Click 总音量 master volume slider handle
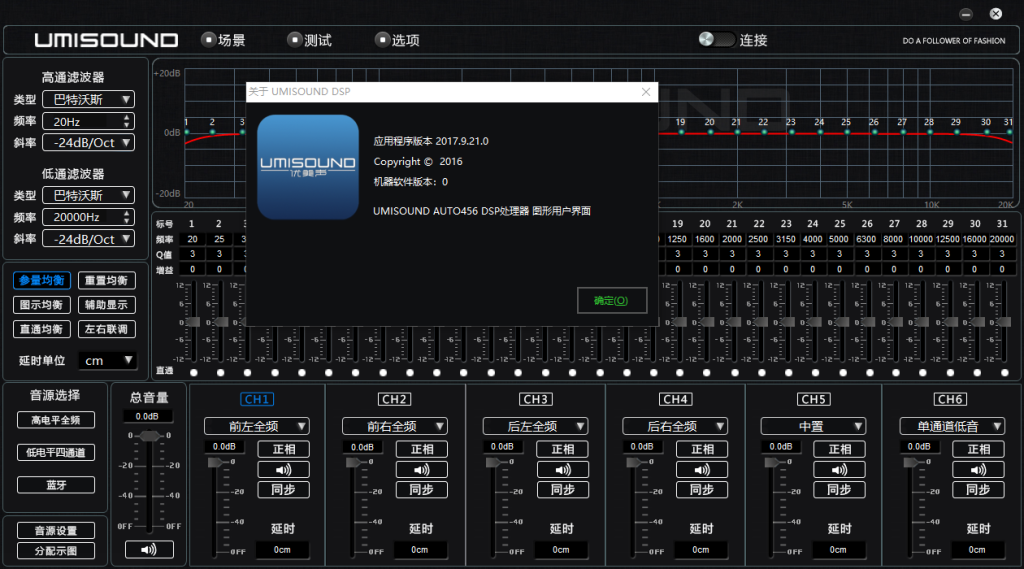 (150, 436)
